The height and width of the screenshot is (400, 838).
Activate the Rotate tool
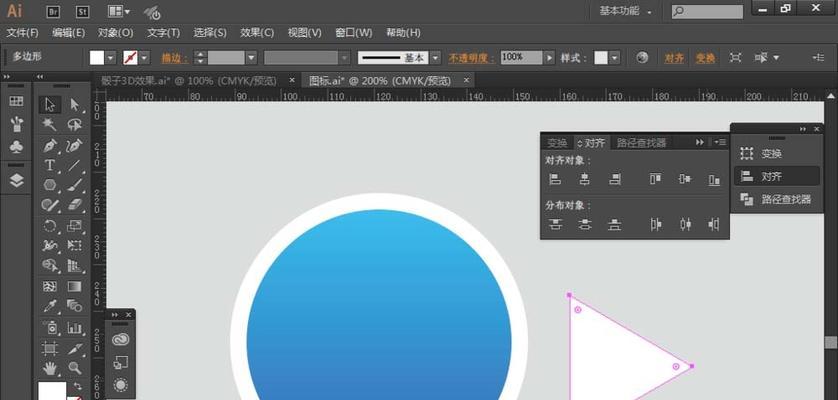[50, 226]
